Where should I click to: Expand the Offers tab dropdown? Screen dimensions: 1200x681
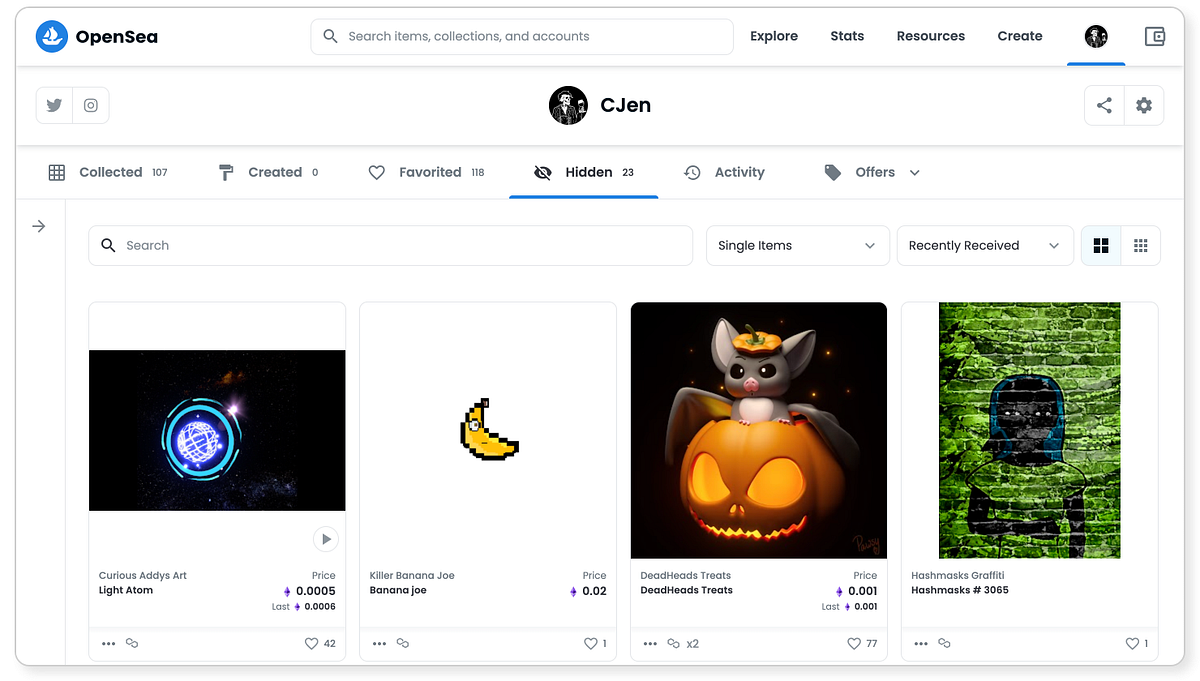tap(914, 172)
